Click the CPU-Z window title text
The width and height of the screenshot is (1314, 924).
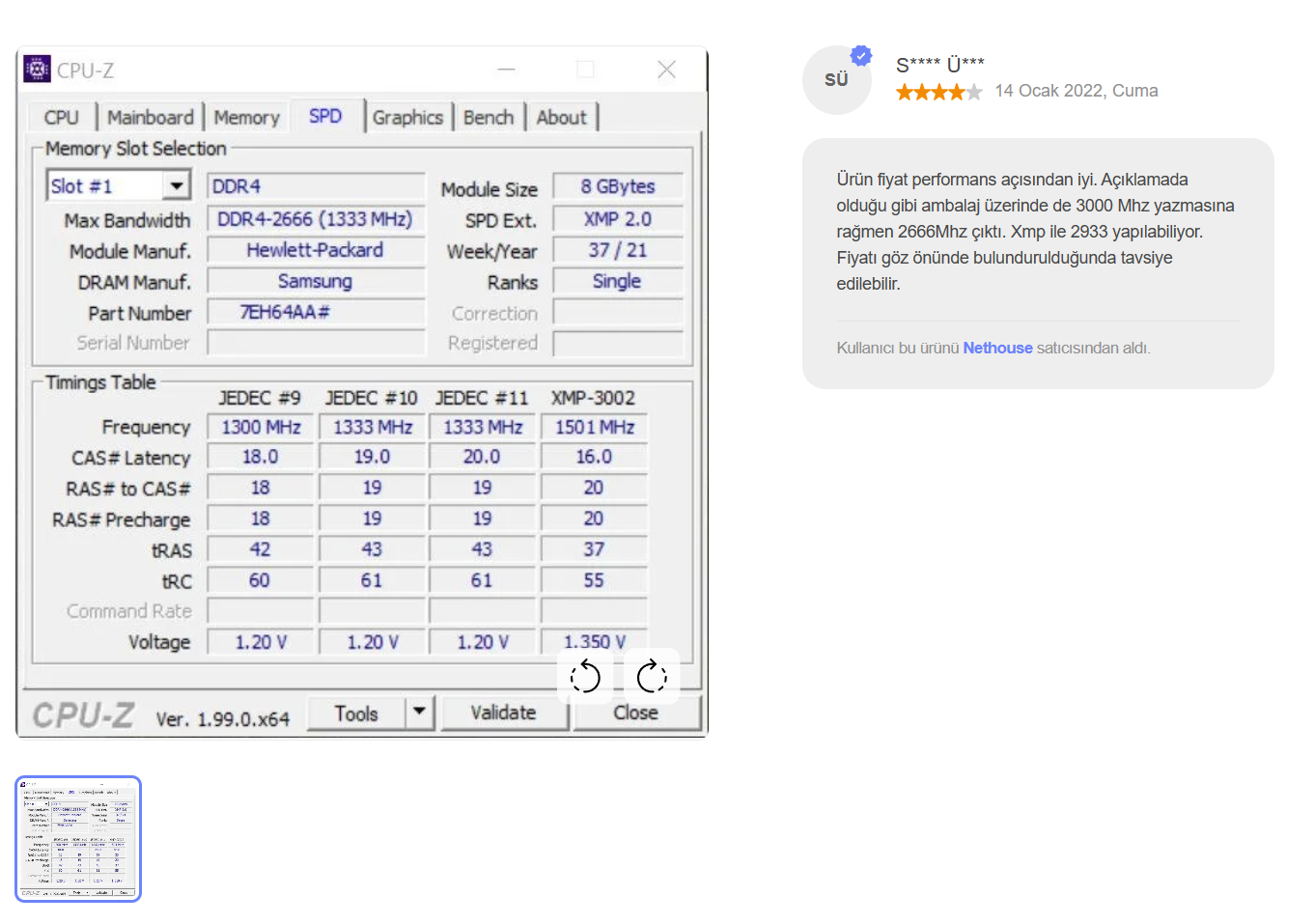tap(85, 70)
